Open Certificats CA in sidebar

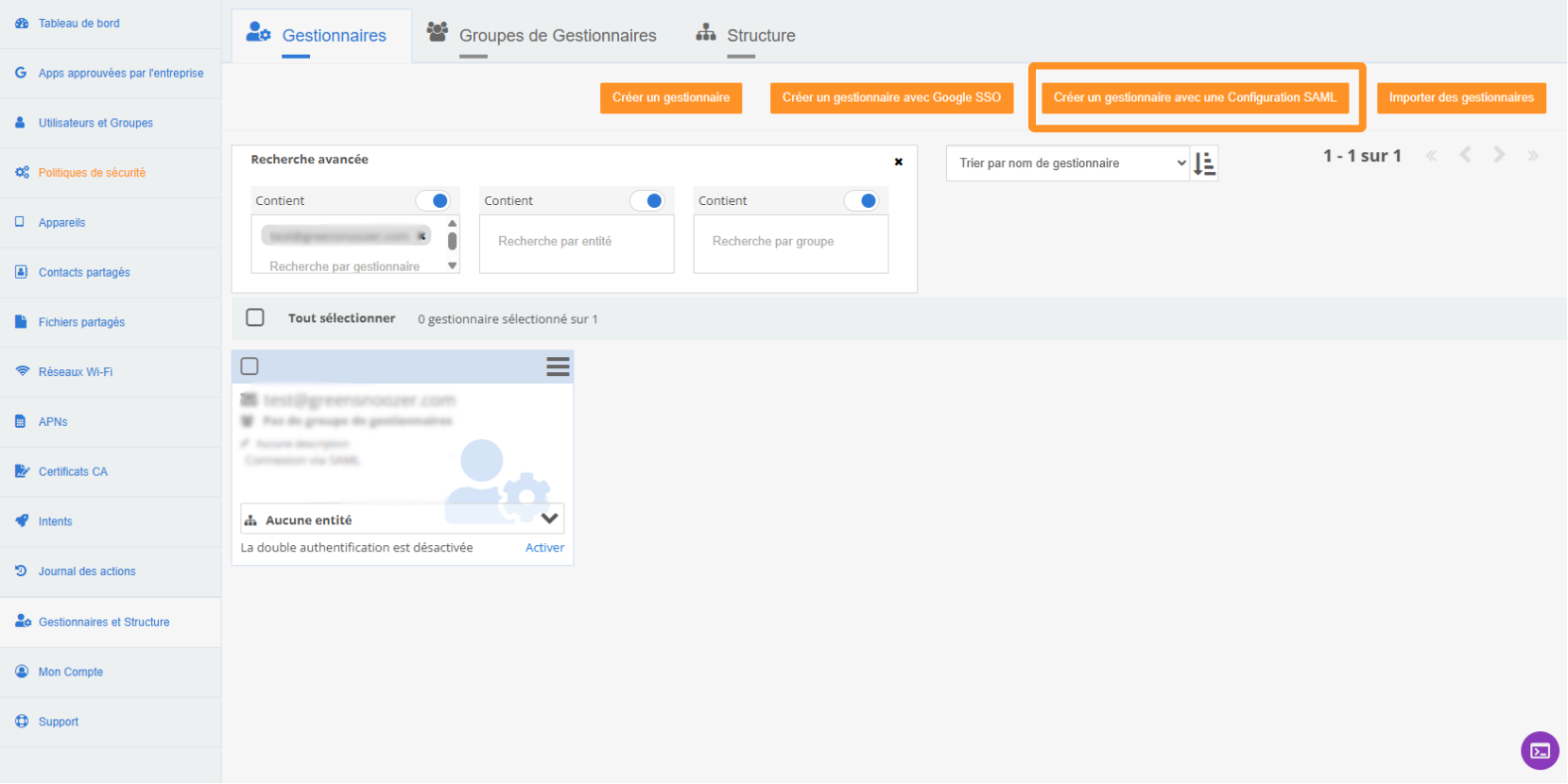(x=73, y=471)
